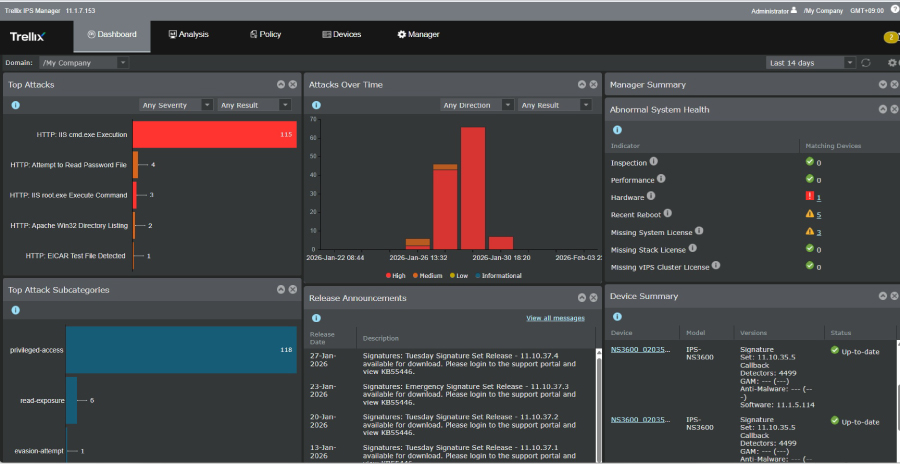This screenshot has height=464, width=900.
Task: Click View all messages link
Action: point(555,318)
